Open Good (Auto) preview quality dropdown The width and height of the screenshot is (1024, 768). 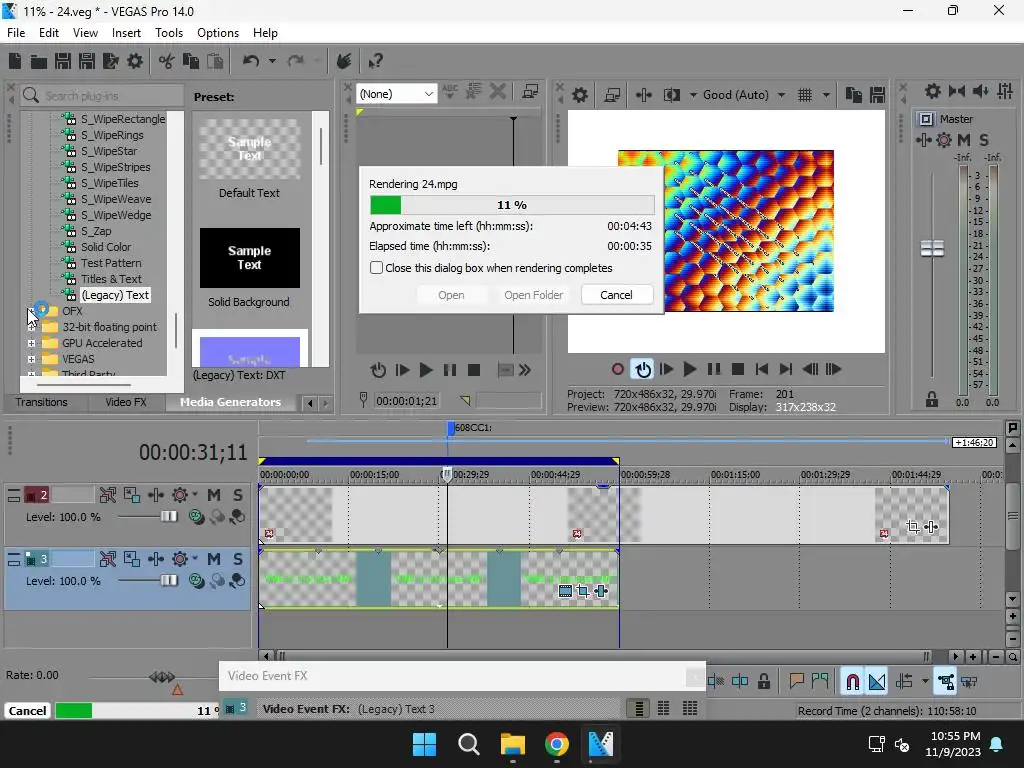pos(781,95)
